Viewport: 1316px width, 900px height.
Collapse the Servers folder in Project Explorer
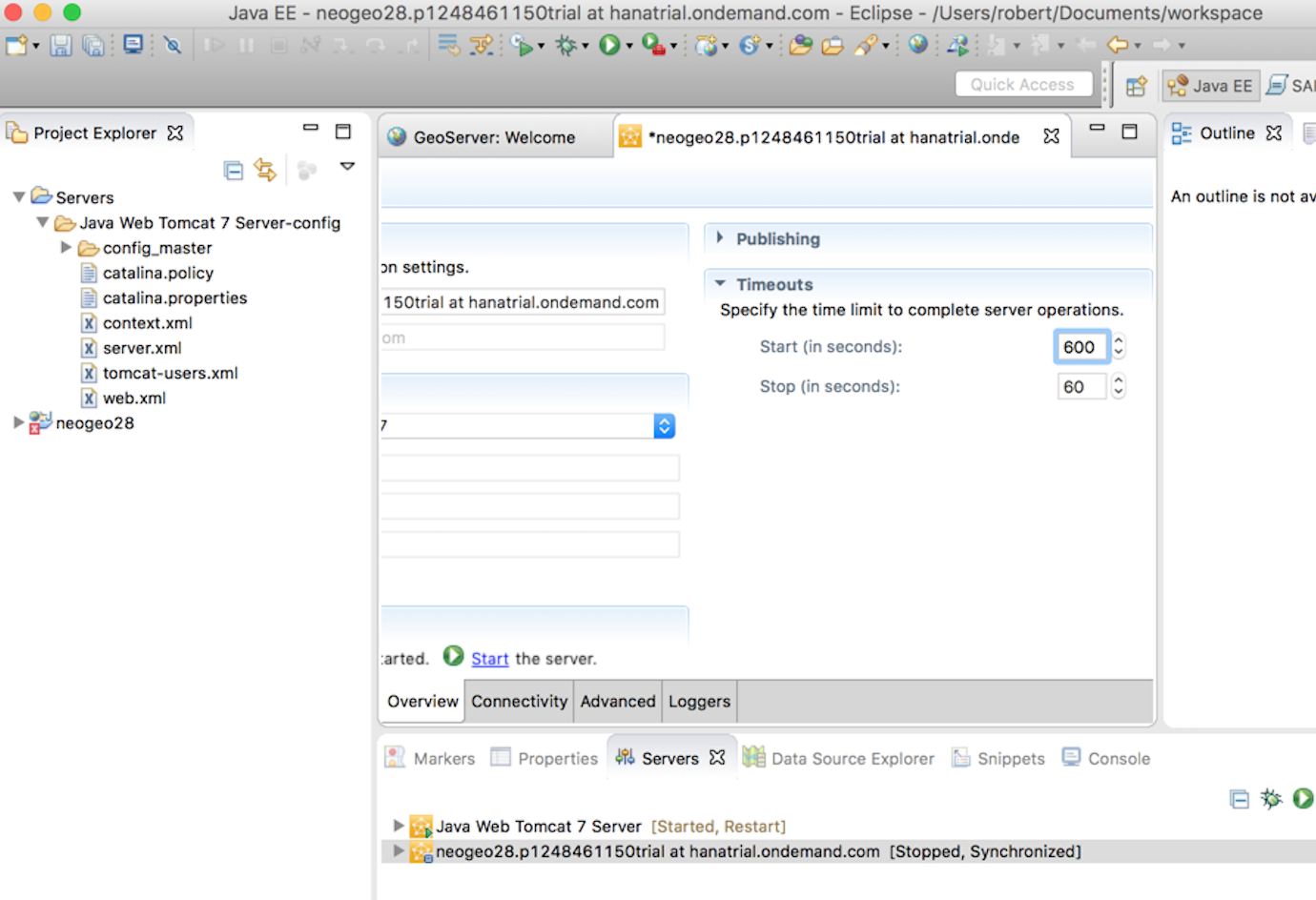[19, 197]
